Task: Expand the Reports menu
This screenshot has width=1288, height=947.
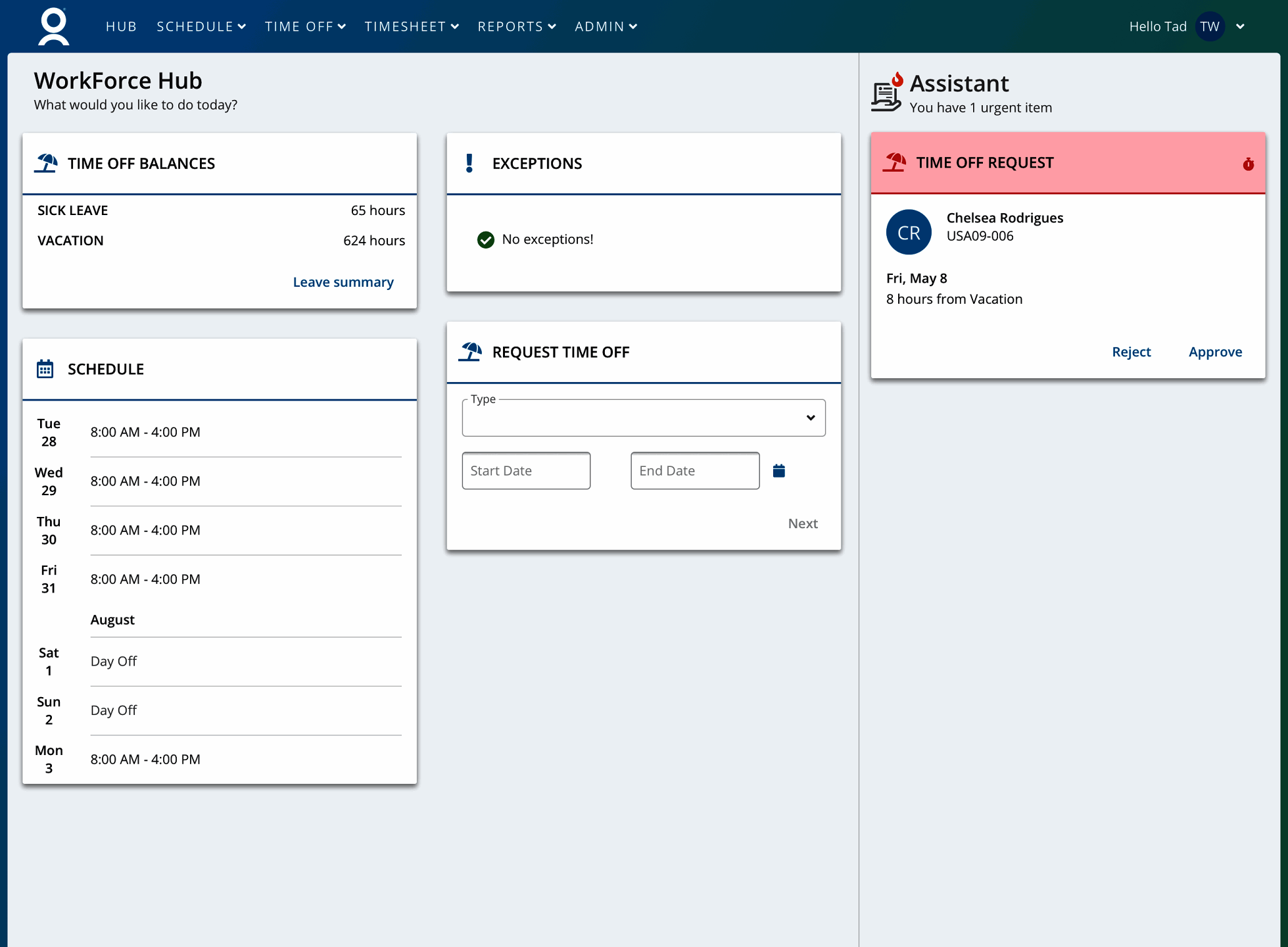Action: (516, 27)
